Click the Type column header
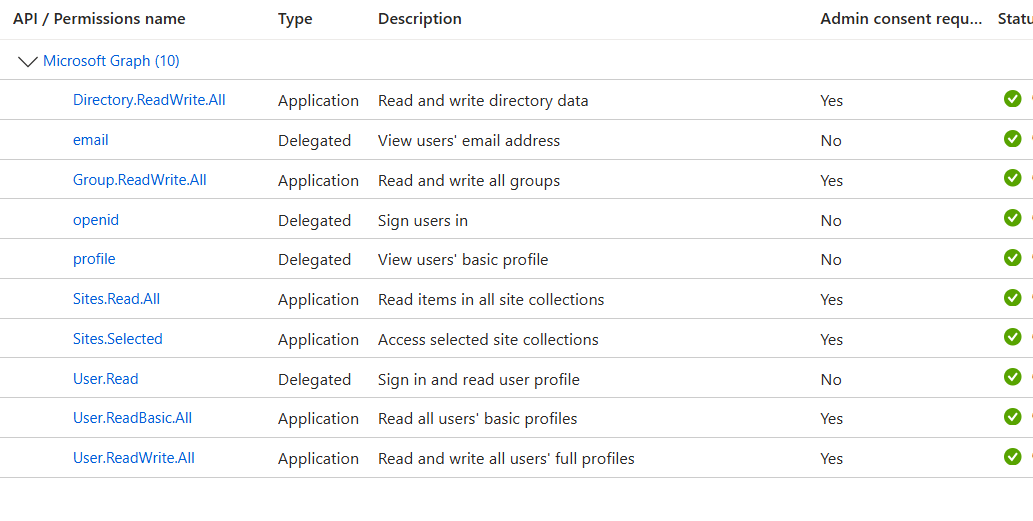Viewport: 1033px width, 521px height. tap(294, 20)
